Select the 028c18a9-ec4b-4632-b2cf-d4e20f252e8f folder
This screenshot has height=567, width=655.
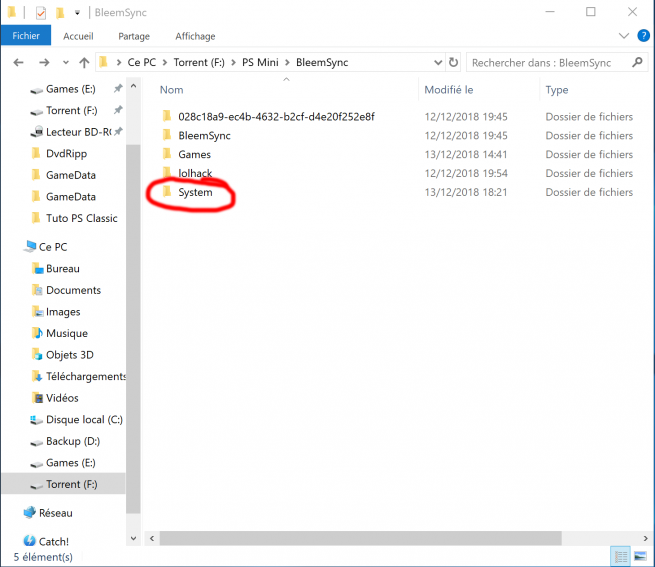click(x=276, y=117)
